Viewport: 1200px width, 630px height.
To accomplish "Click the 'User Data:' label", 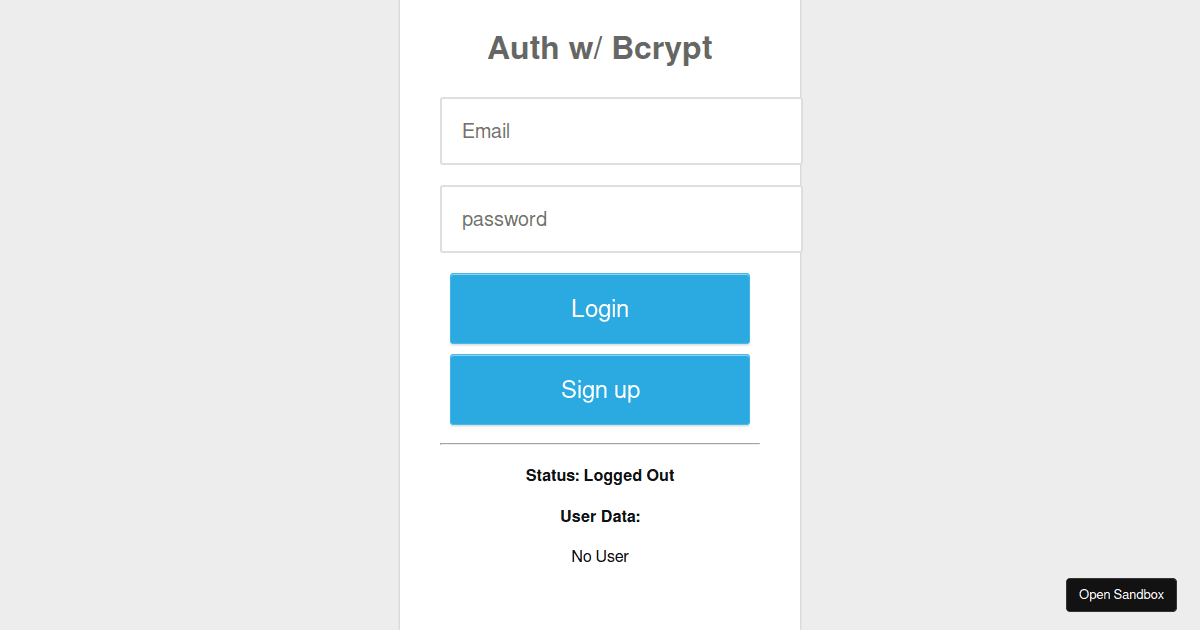I will (600, 516).
